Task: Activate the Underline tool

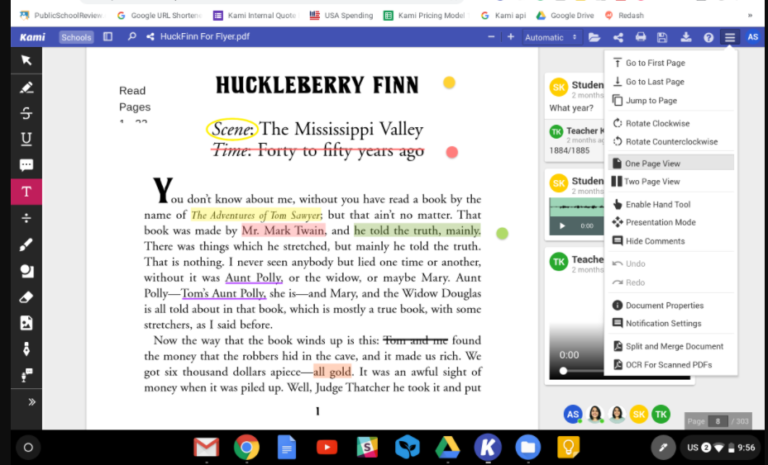Action: [x=26, y=139]
